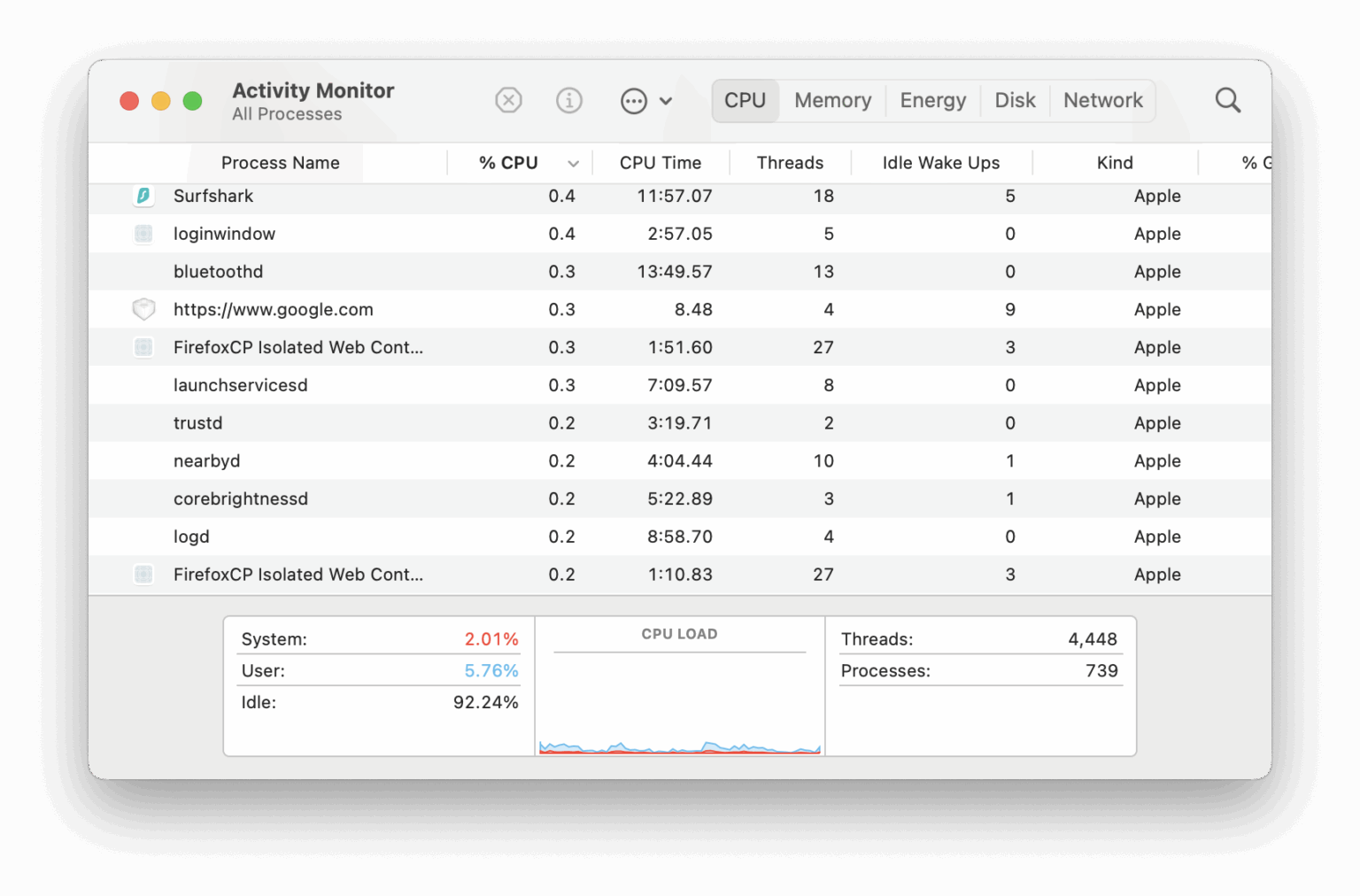Switch to the Network tab
This screenshot has width=1360, height=896.
(1102, 100)
